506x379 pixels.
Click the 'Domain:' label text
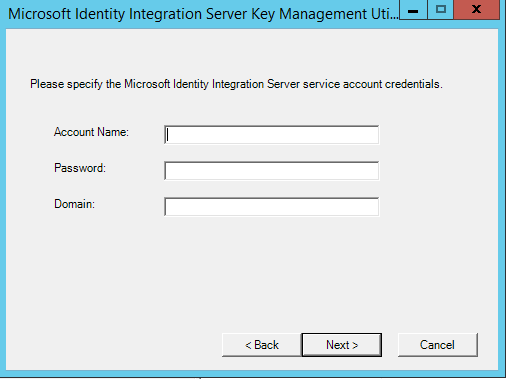point(74,204)
